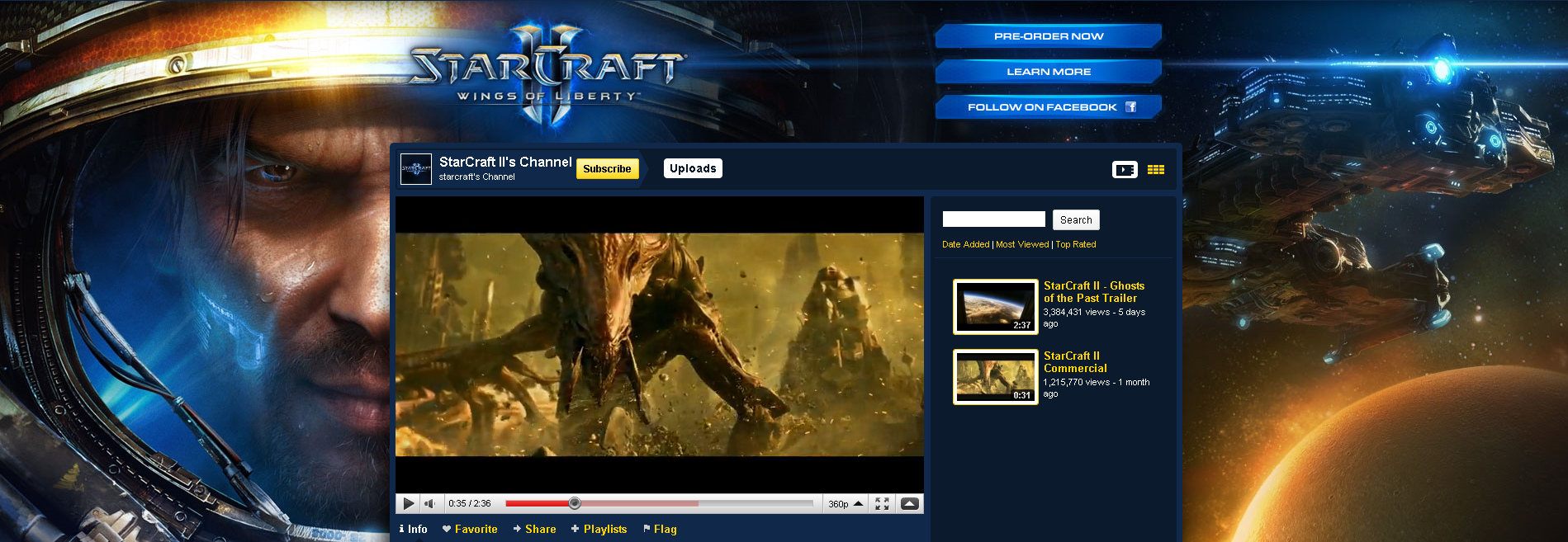Image resolution: width=1568 pixels, height=542 pixels.
Task: Click the Ghosts of the Past Trailer title
Action: pyautogui.click(x=1094, y=292)
